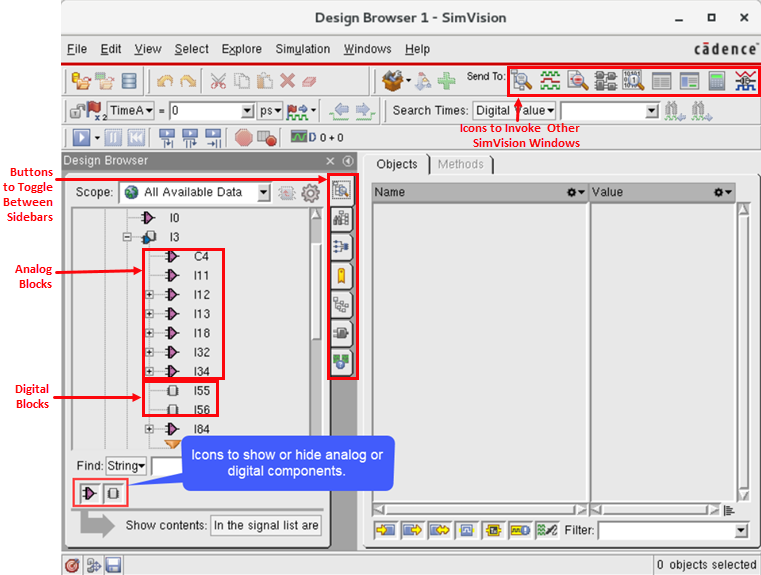Expand the I84 tree node
761x575 pixels.
[x=149, y=429]
